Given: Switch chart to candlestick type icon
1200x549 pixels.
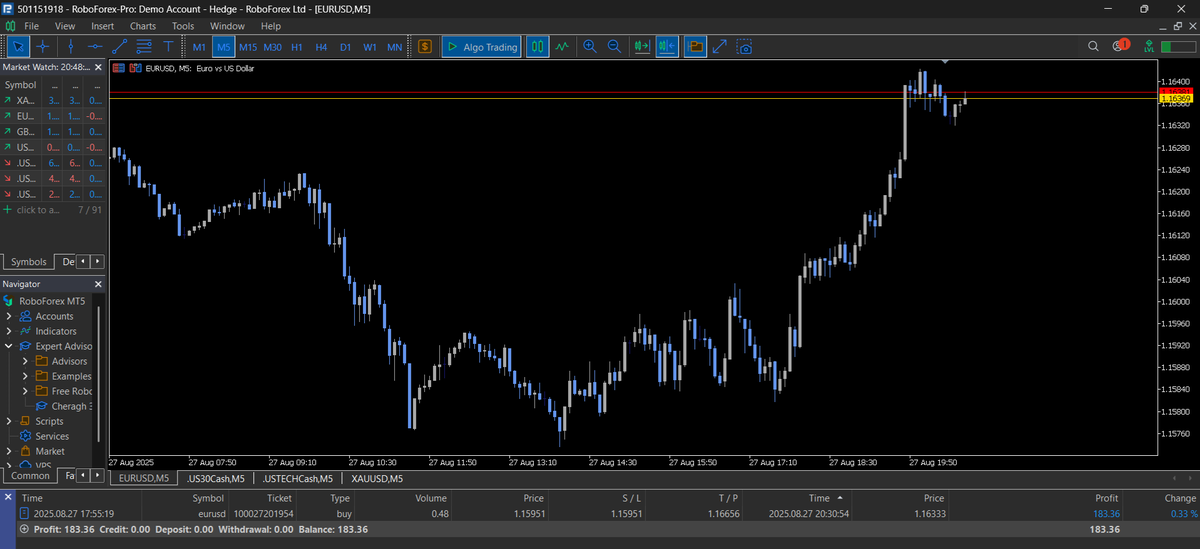Looking at the screenshot, I should [538, 46].
